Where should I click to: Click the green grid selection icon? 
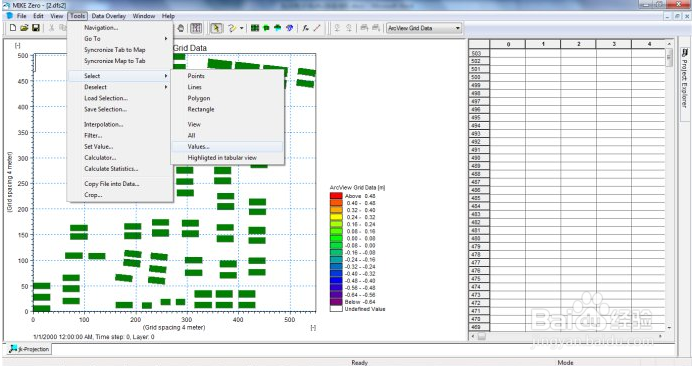tap(255, 28)
